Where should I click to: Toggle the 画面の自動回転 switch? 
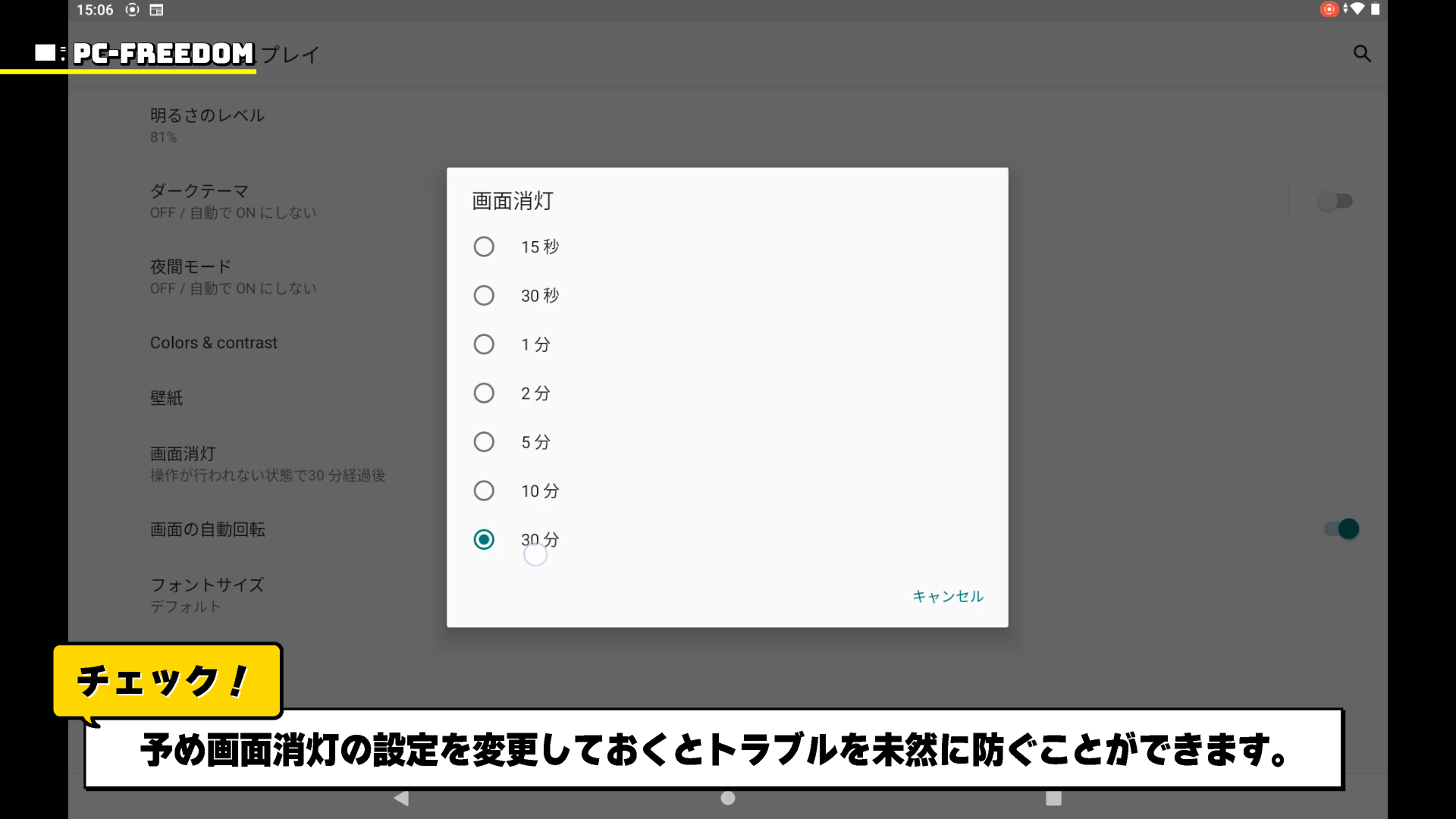[1341, 529]
